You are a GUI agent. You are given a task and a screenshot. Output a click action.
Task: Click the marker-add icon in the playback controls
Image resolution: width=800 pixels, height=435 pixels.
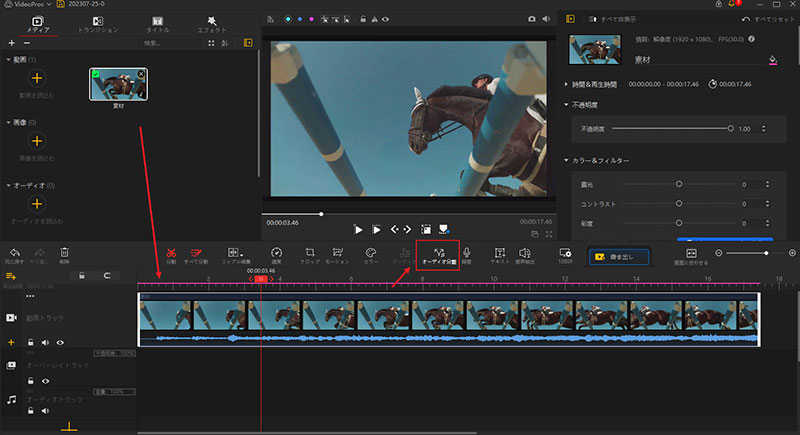(x=444, y=229)
